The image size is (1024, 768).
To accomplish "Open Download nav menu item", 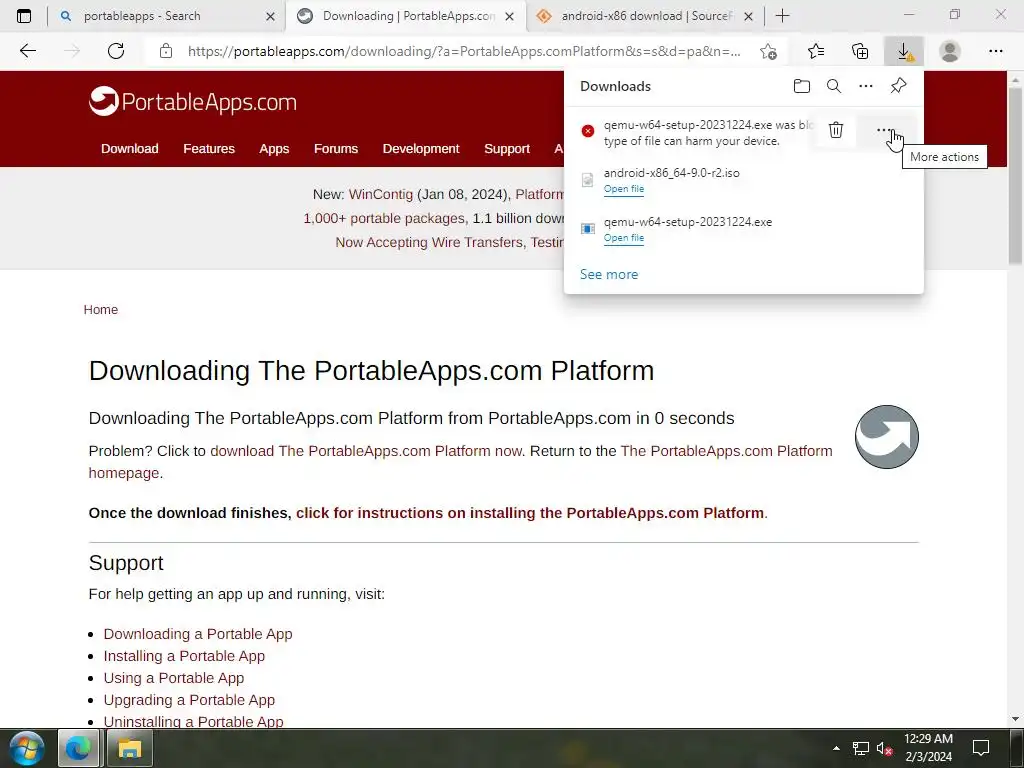I will point(129,149).
